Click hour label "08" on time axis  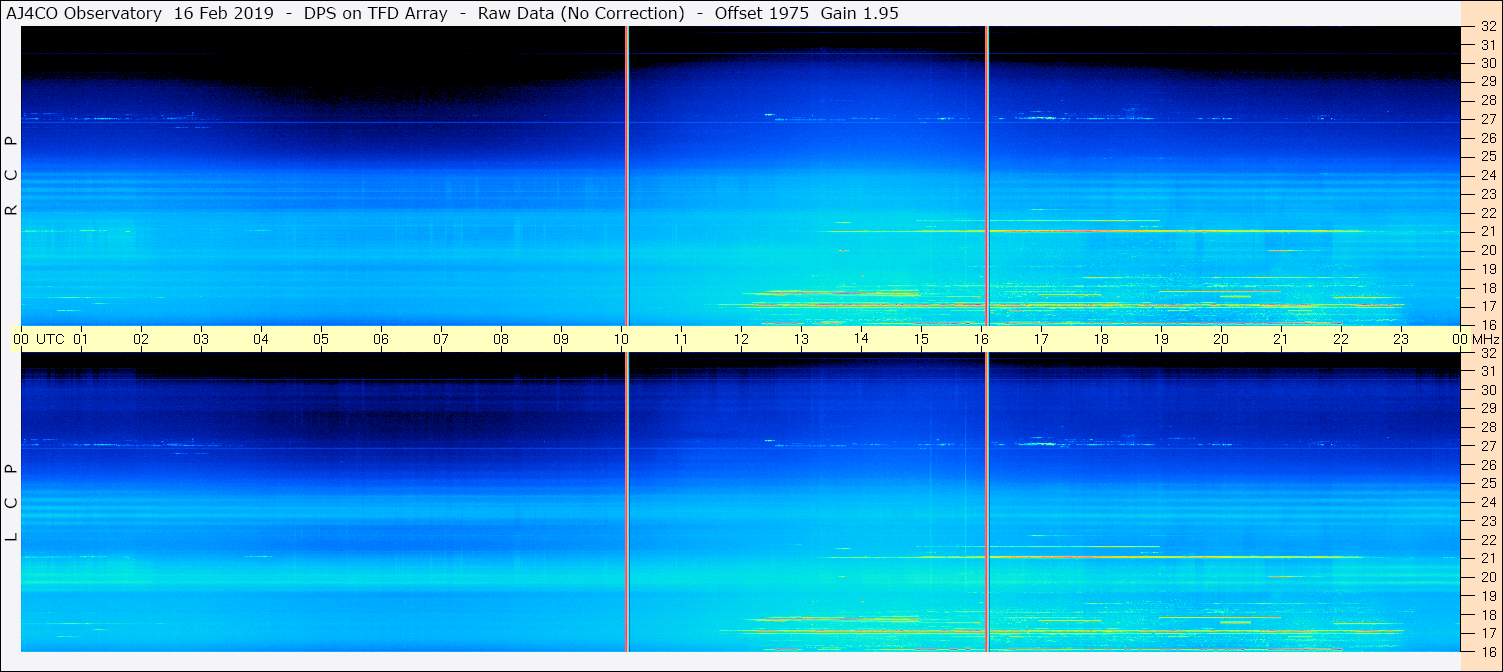coord(501,339)
